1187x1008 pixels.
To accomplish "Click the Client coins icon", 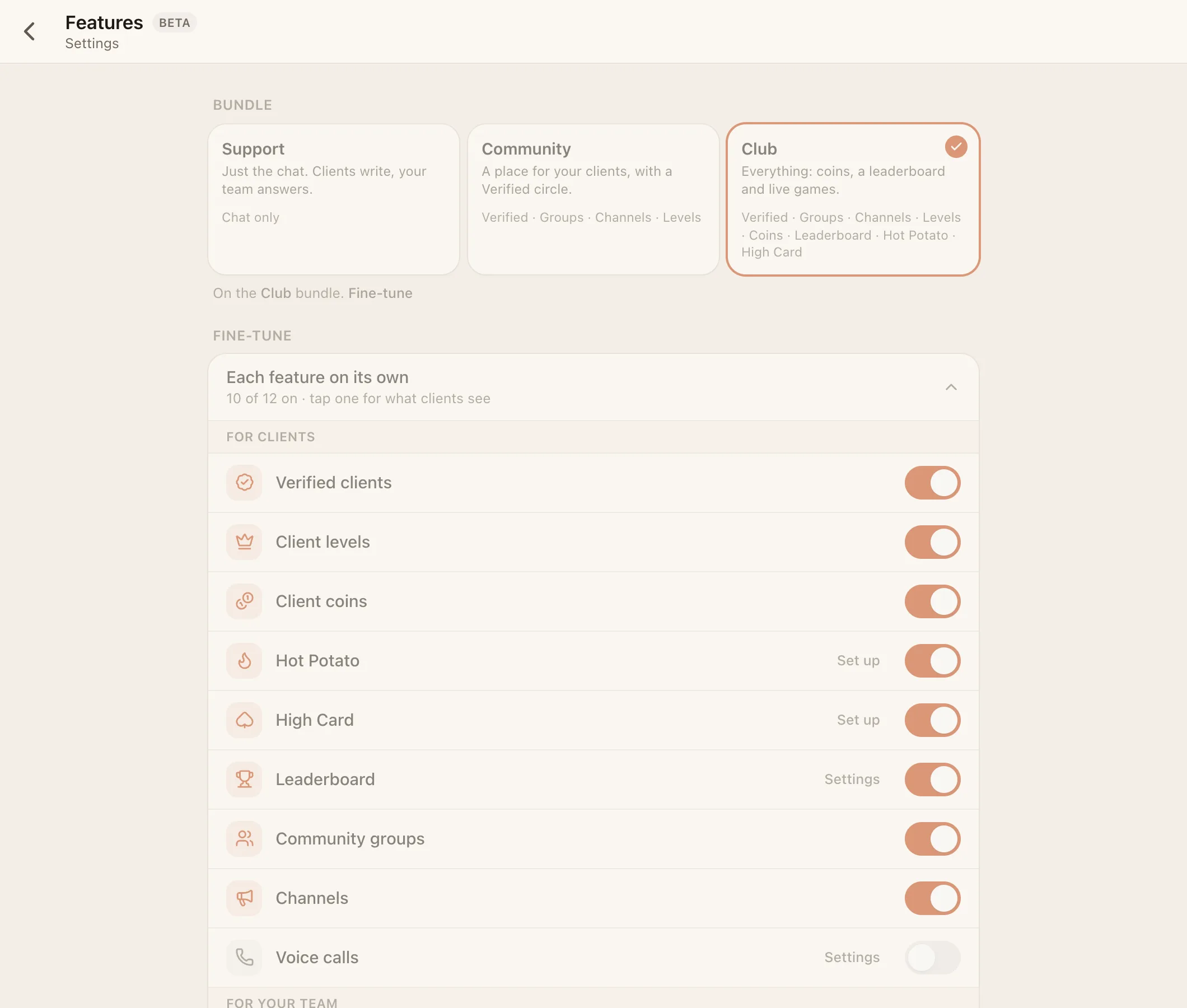I will click(245, 601).
